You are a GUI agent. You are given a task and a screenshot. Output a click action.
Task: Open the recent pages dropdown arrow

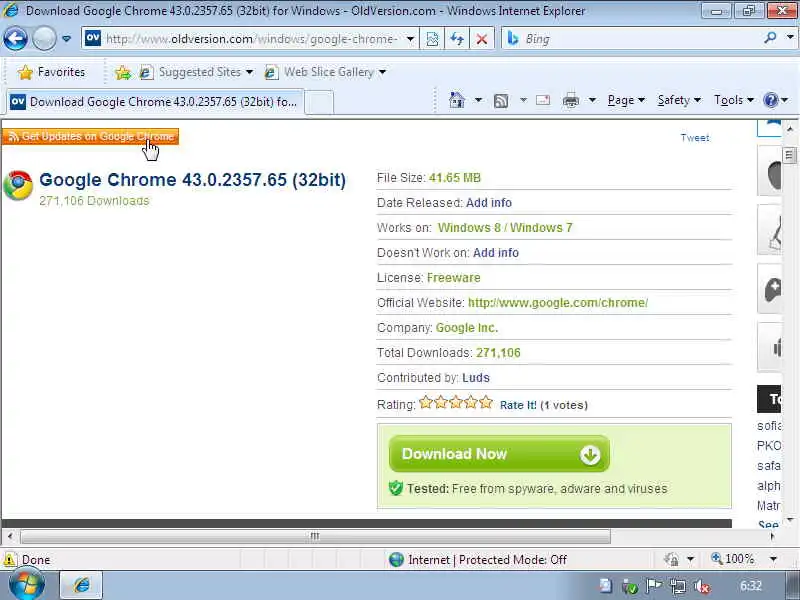pyautogui.click(x=66, y=39)
